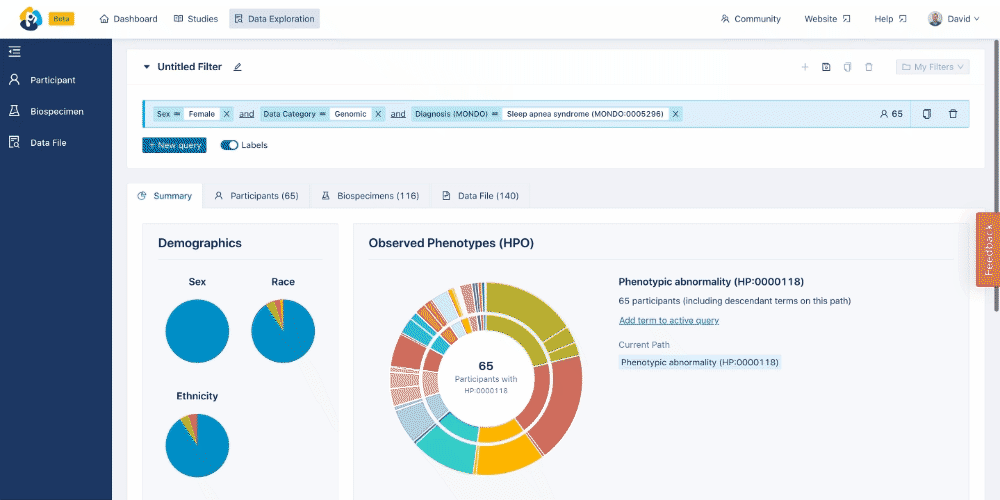Open Data Exploration page
The height and width of the screenshot is (500, 1000).
coord(274,19)
